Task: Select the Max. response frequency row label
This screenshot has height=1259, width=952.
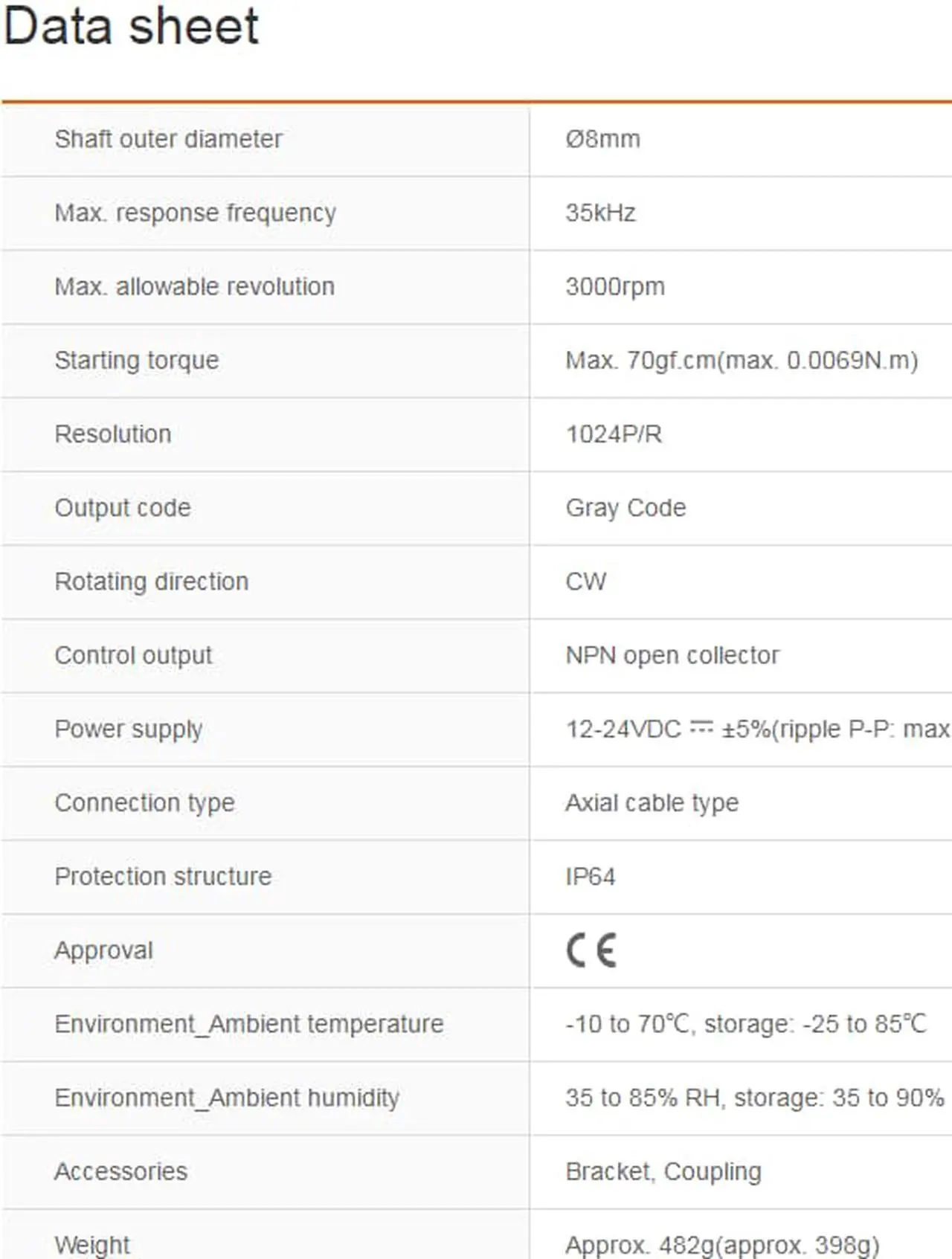Action: (196, 213)
